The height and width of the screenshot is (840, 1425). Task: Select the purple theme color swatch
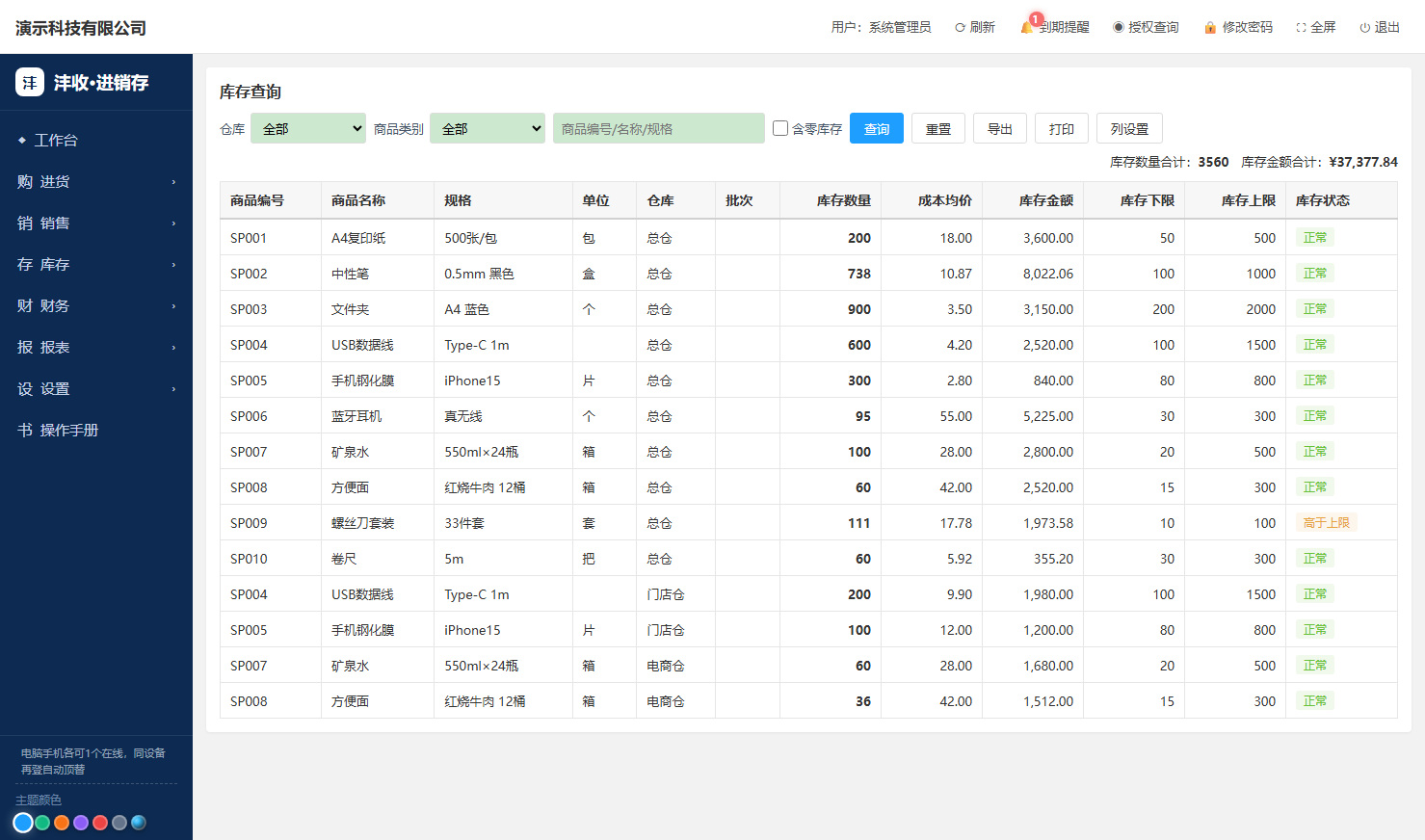(81, 823)
